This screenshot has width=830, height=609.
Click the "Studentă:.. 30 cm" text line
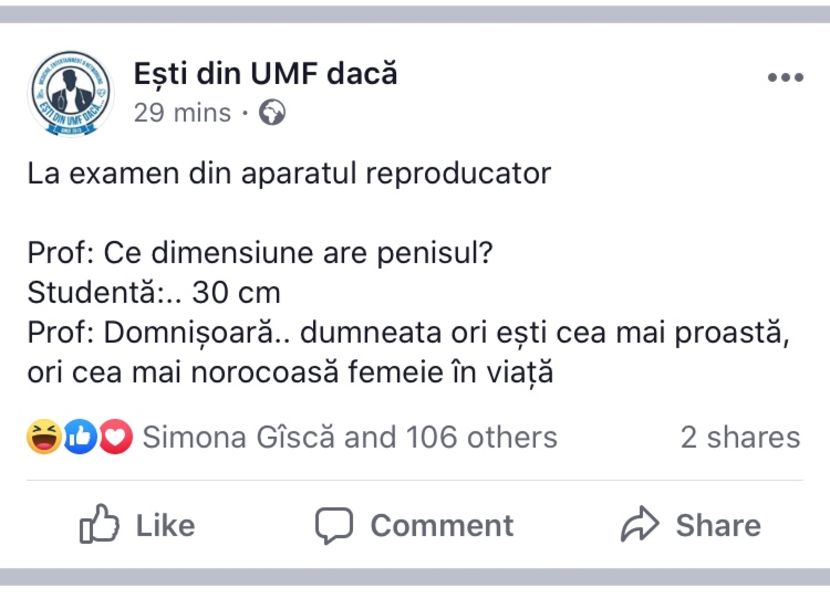[x=154, y=293]
